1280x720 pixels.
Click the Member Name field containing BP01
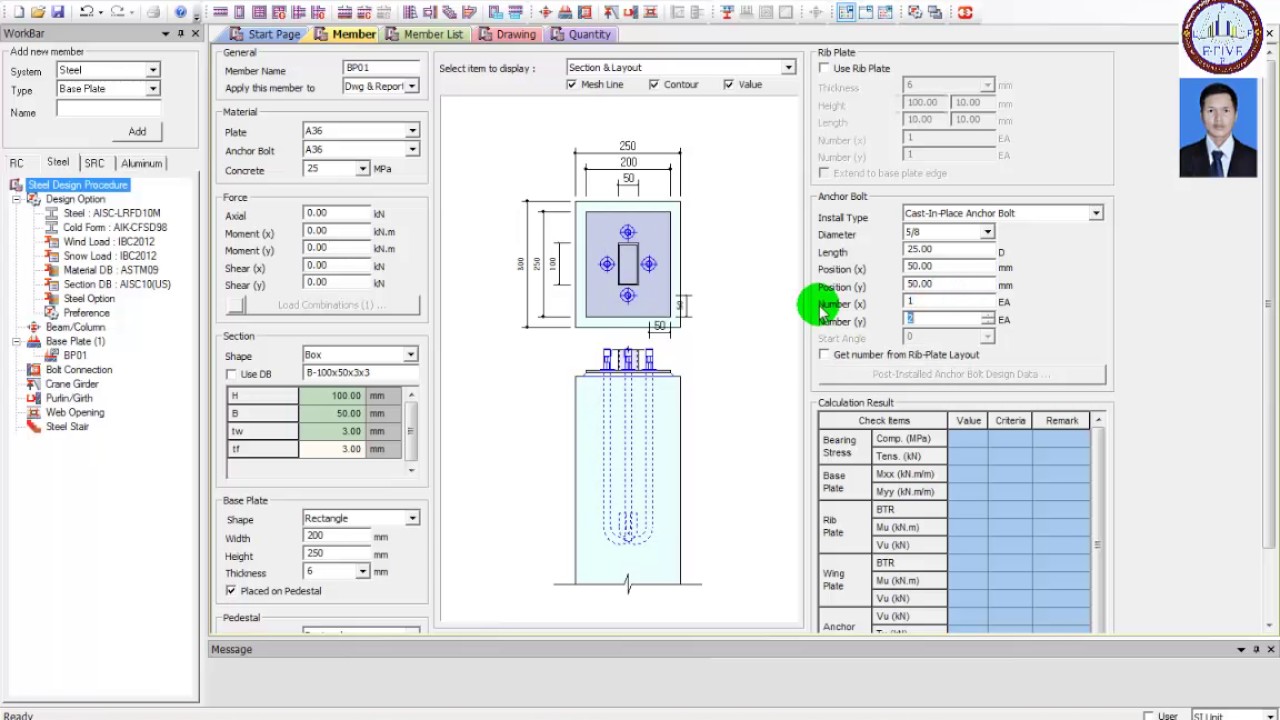click(381, 68)
